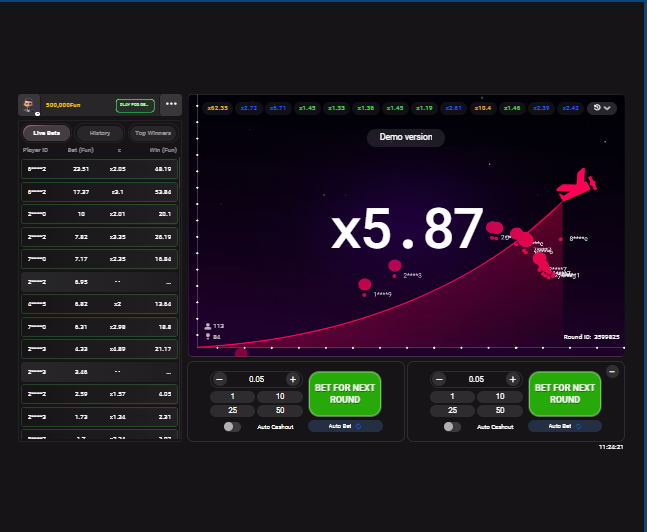The image size is (647, 532).
Task: Decrease left bet amount with minus button
Action: click(220, 379)
